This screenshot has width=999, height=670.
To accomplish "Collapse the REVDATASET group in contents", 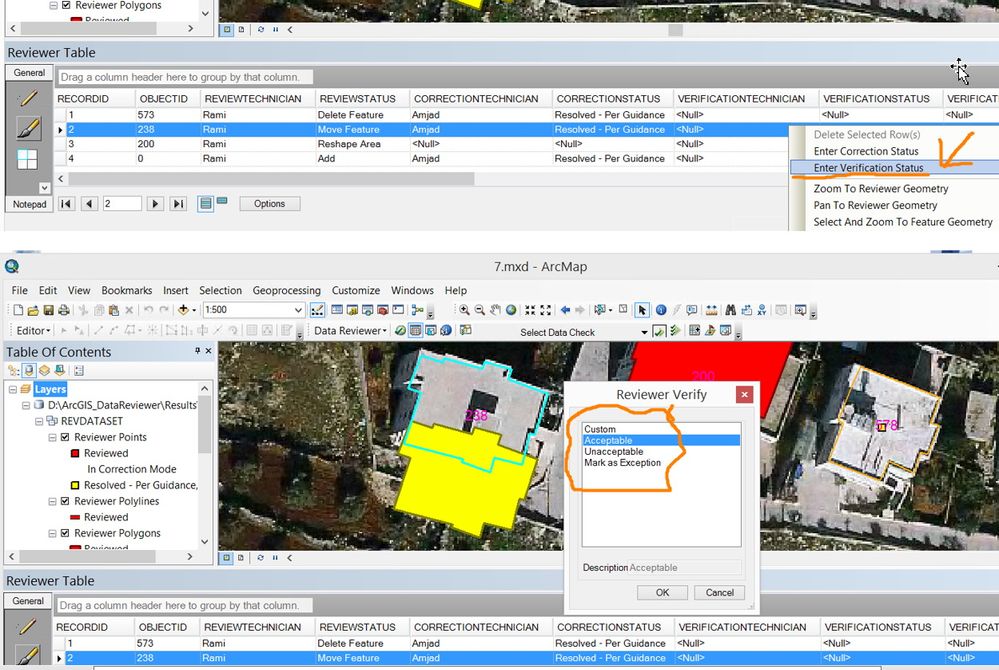I will coord(40,421).
